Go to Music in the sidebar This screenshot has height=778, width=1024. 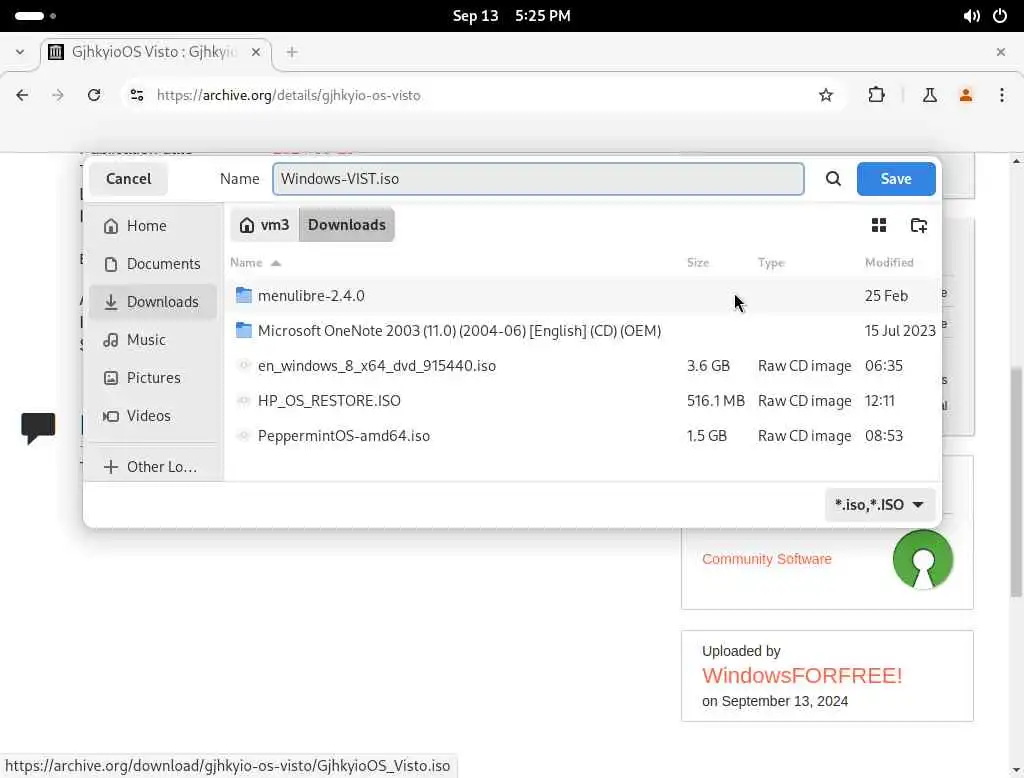[x=153, y=340]
